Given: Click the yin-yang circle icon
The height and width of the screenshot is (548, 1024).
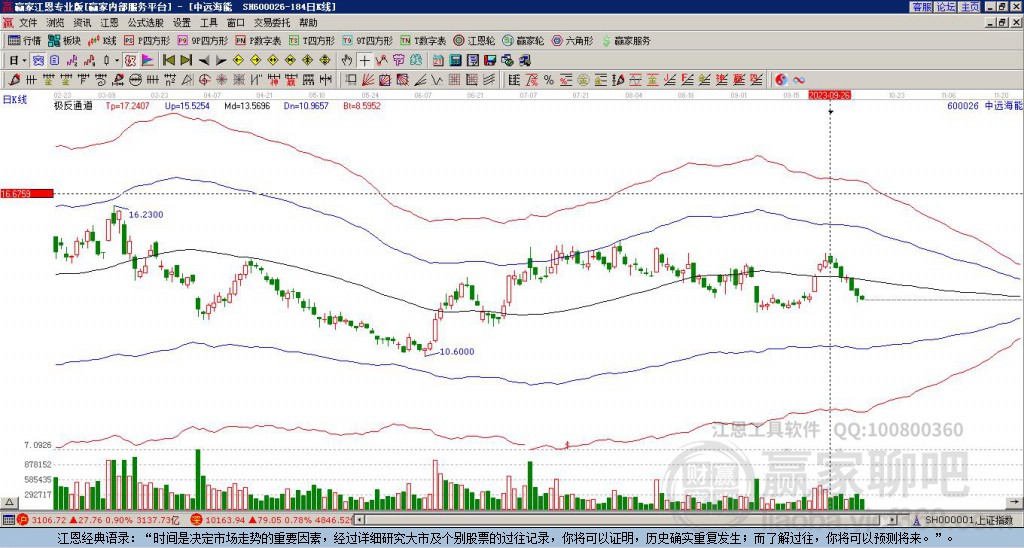Looking at the screenshot, I should 781,80.
